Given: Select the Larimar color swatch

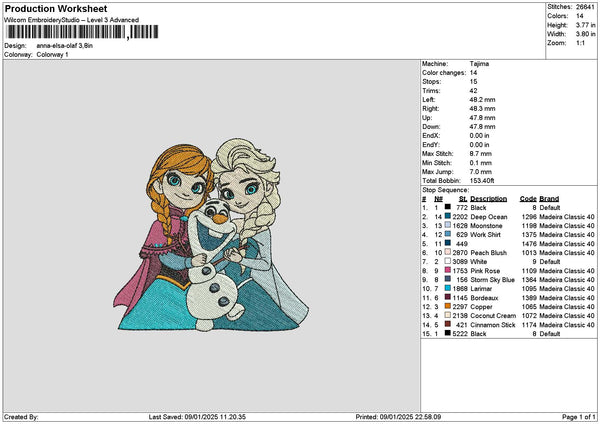Looking at the screenshot, I should [x=447, y=288].
